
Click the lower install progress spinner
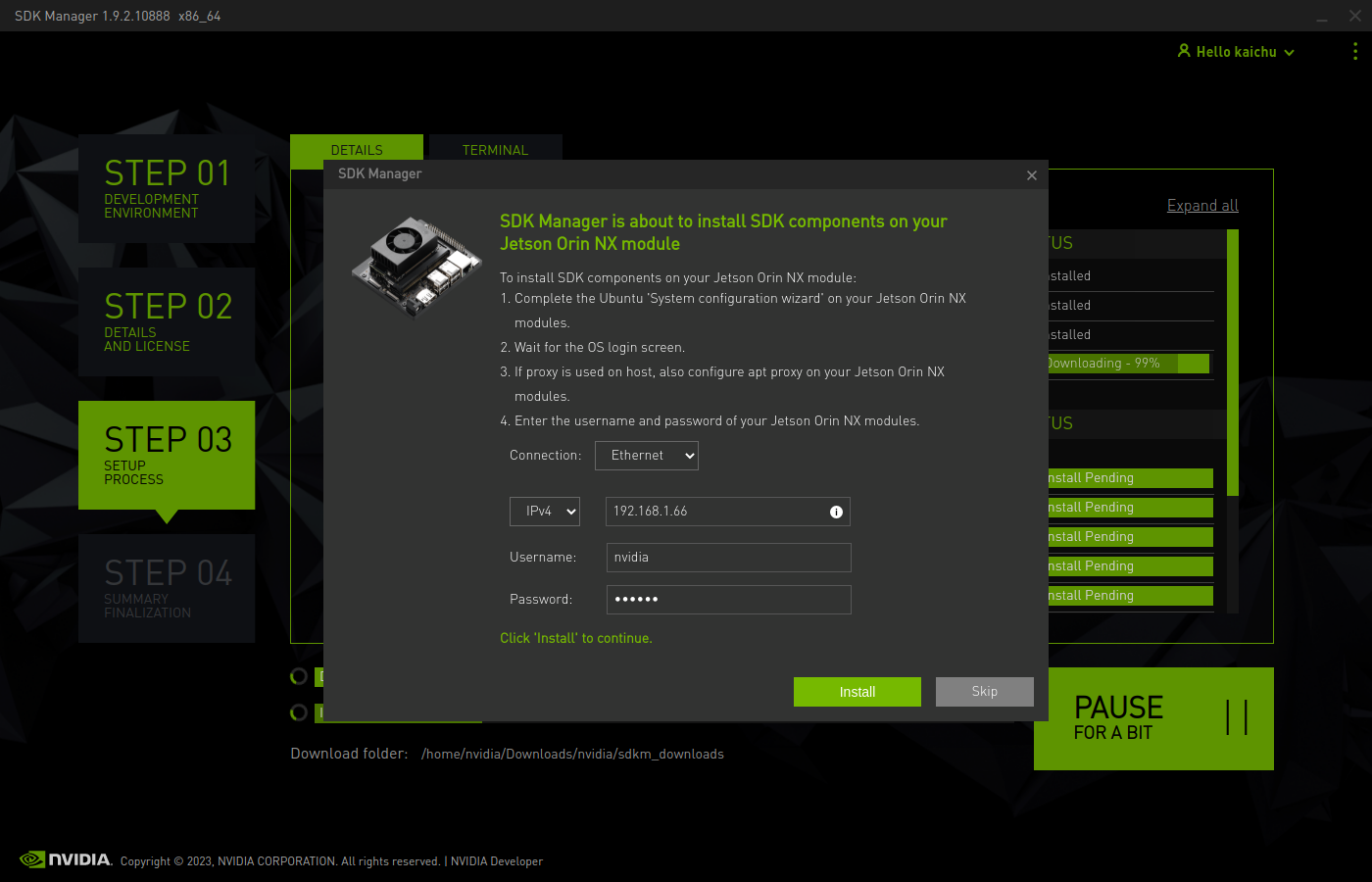(299, 712)
